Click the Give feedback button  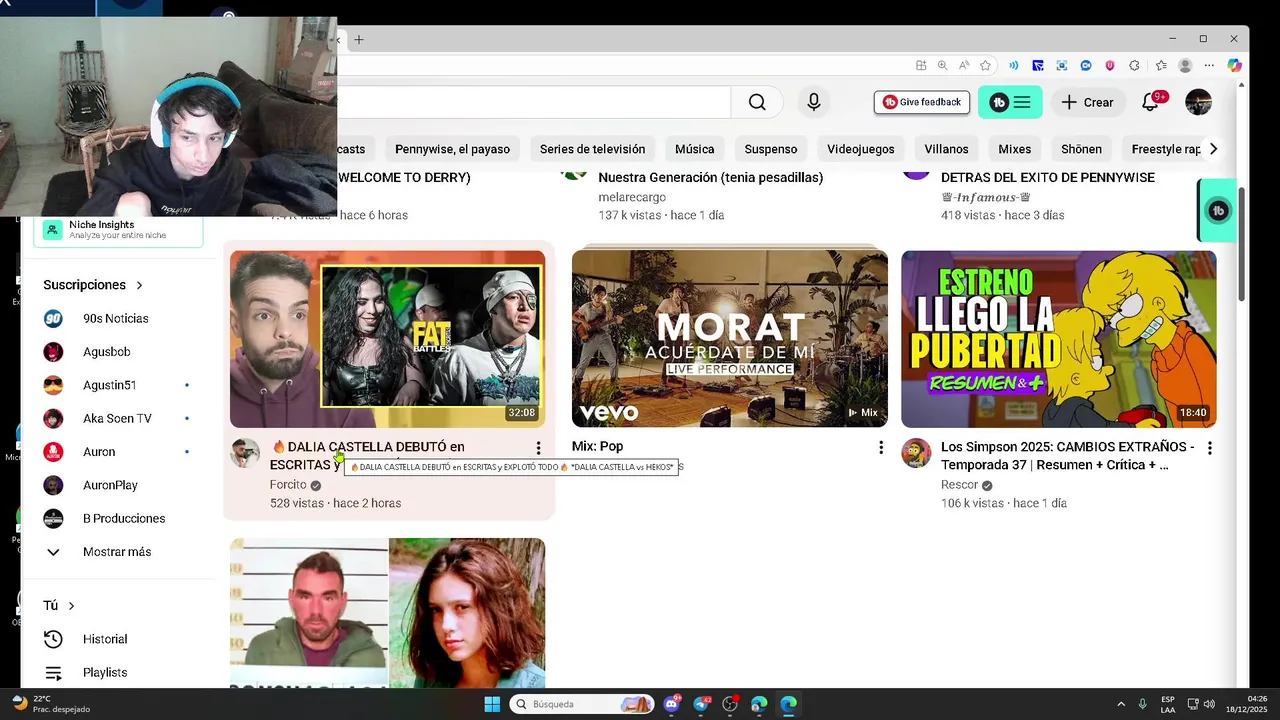click(x=922, y=102)
